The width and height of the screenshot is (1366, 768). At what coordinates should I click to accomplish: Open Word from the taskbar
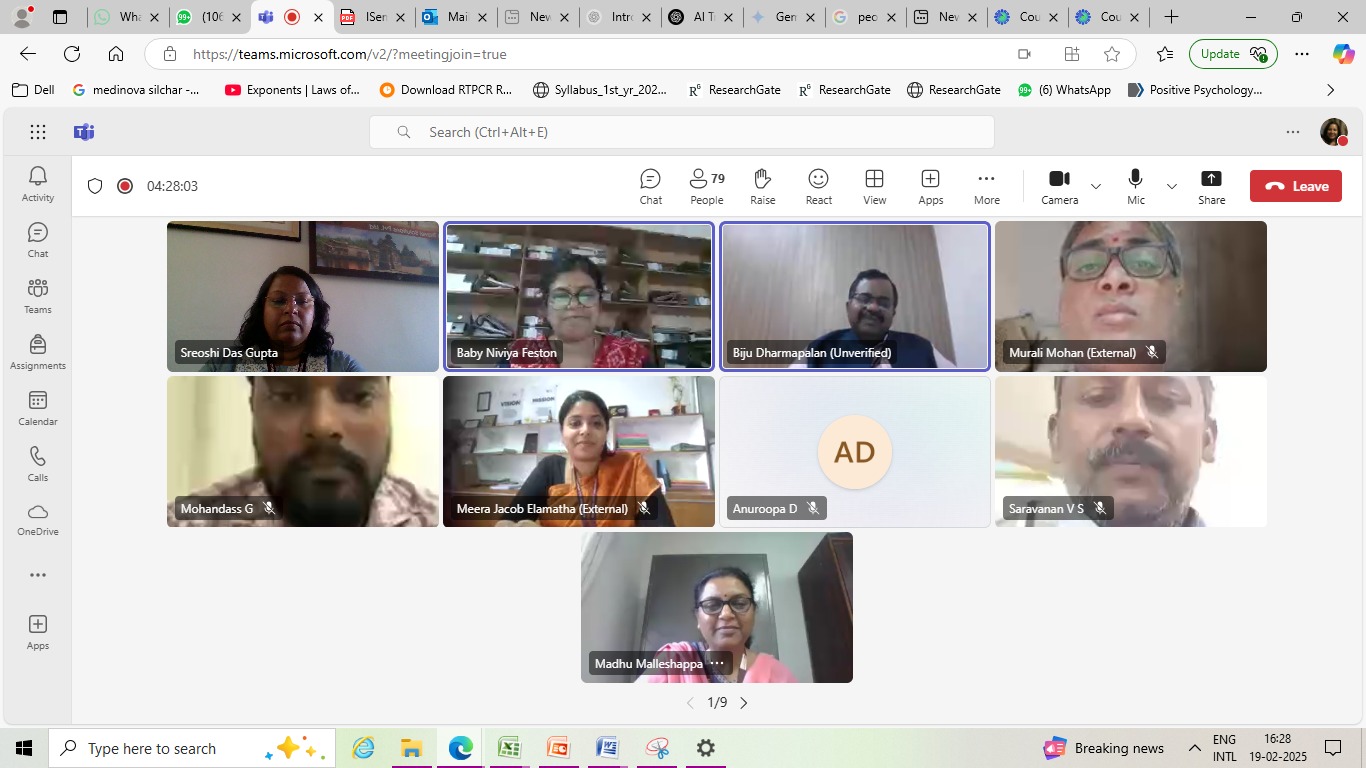(607, 748)
